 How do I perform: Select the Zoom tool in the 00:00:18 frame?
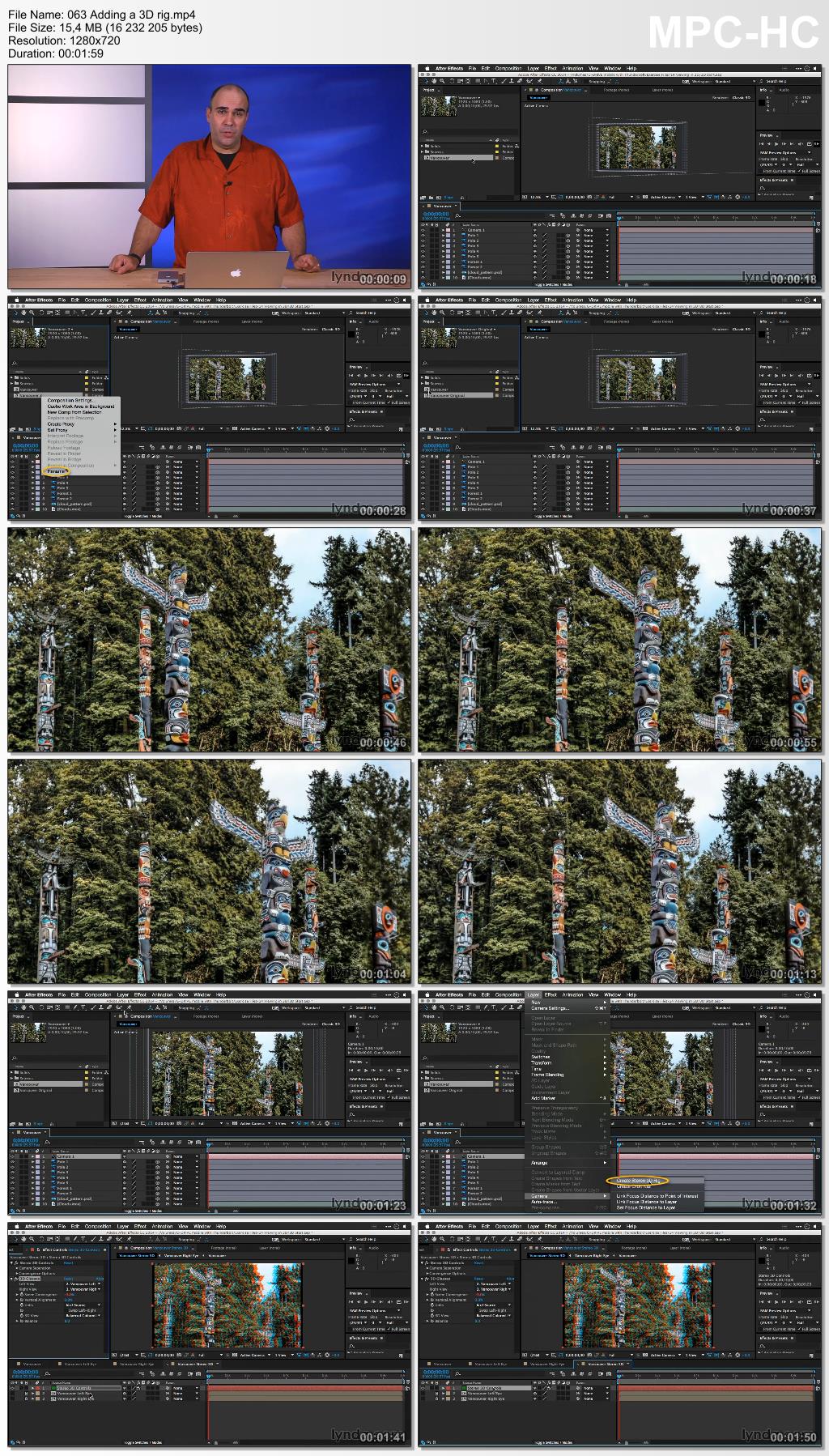(442, 81)
